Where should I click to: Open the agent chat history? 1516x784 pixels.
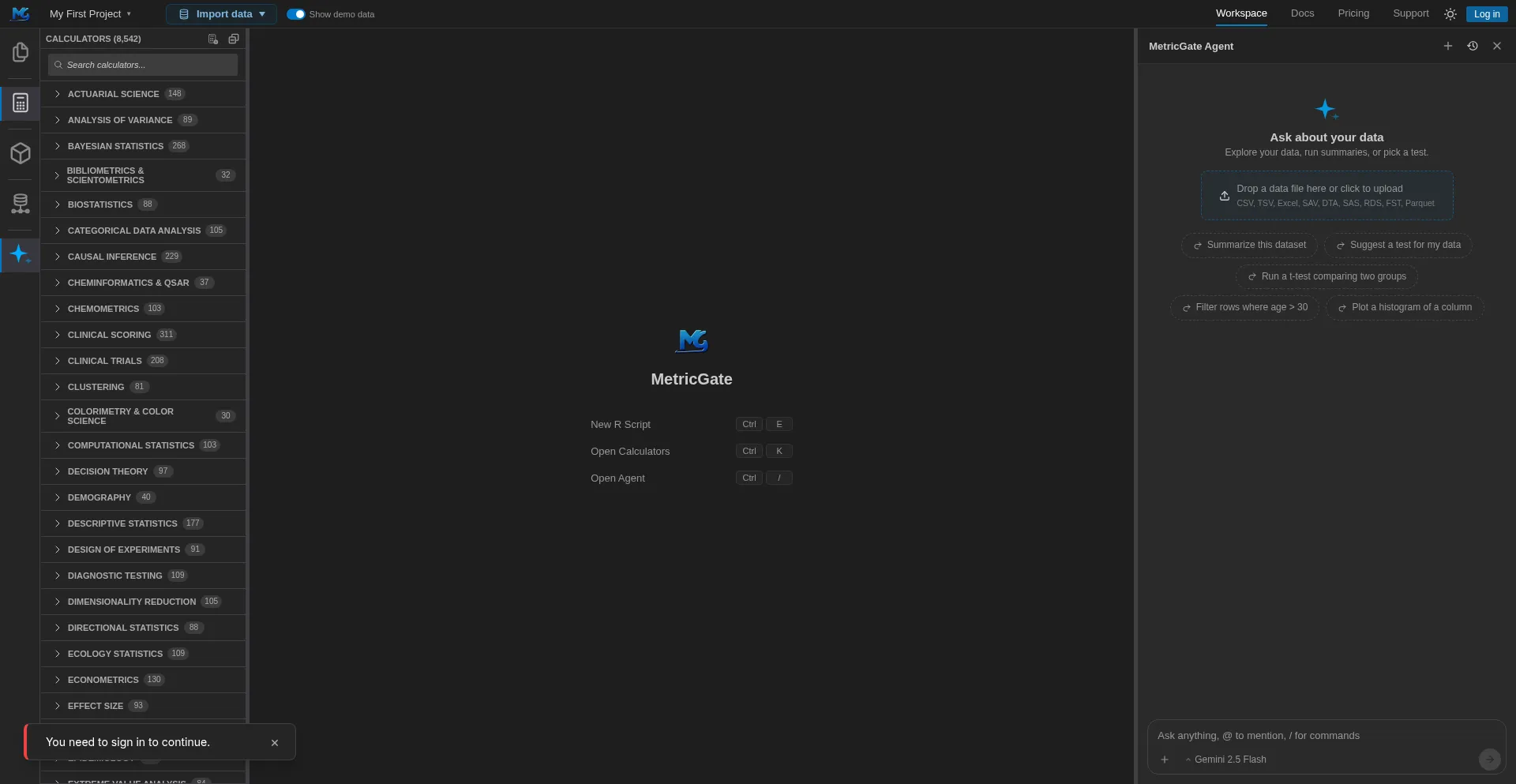1473,46
